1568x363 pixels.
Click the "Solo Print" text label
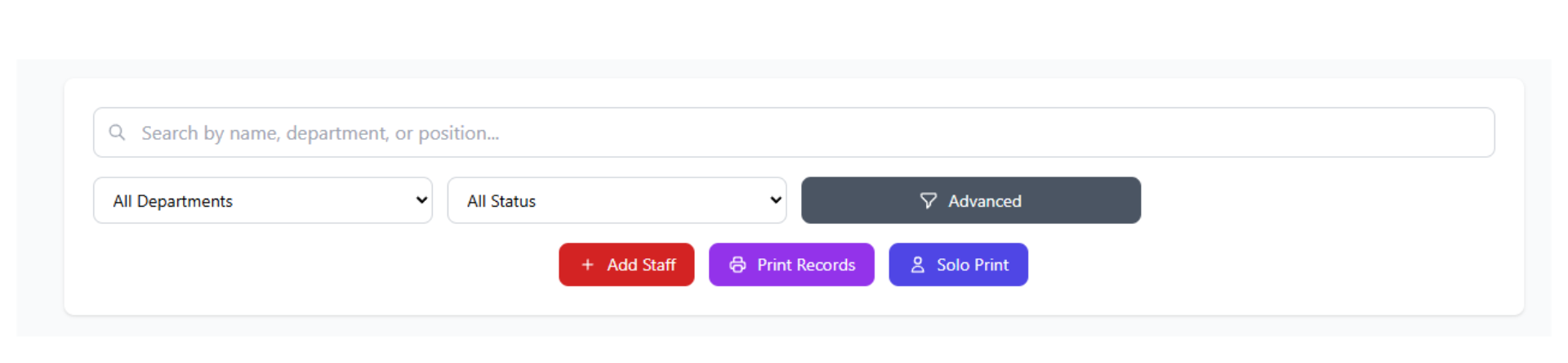pyautogui.click(x=973, y=265)
